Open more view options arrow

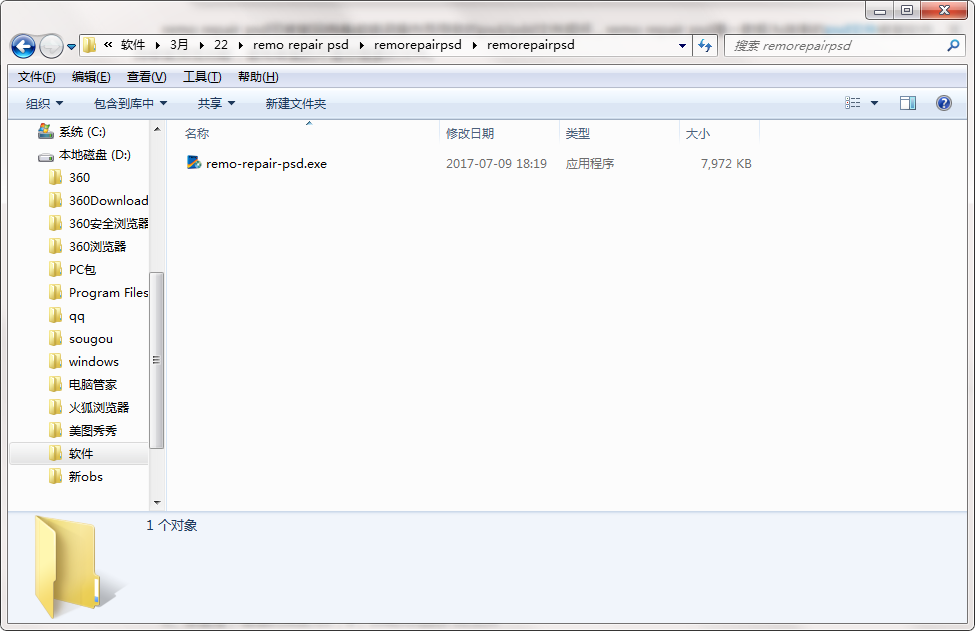(874, 103)
